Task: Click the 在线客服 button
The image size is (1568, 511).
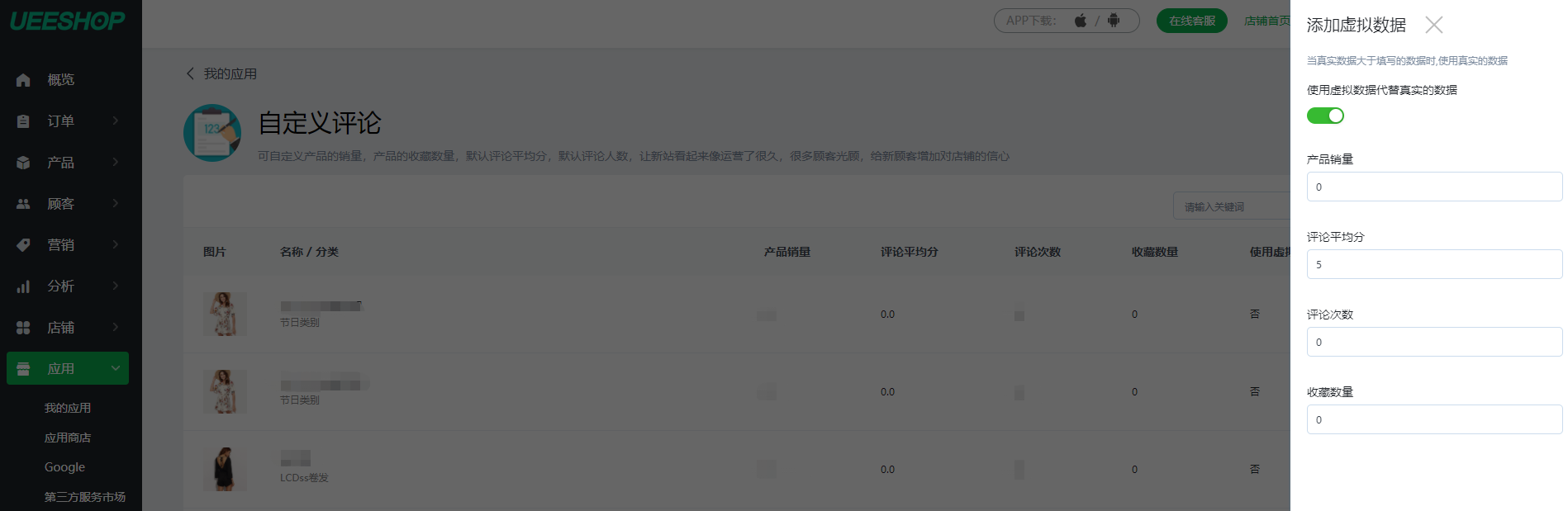Action: 1191,21
